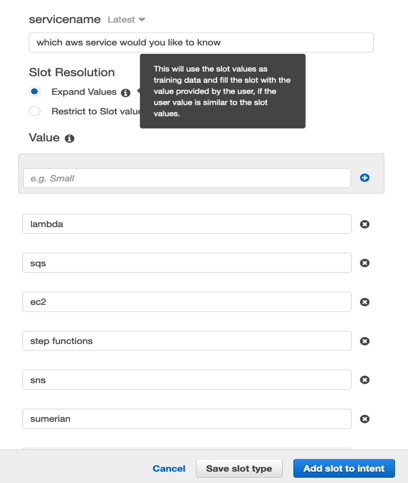The width and height of the screenshot is (408, 483).
Task: Click the lambda value text field
Action: 187,224
